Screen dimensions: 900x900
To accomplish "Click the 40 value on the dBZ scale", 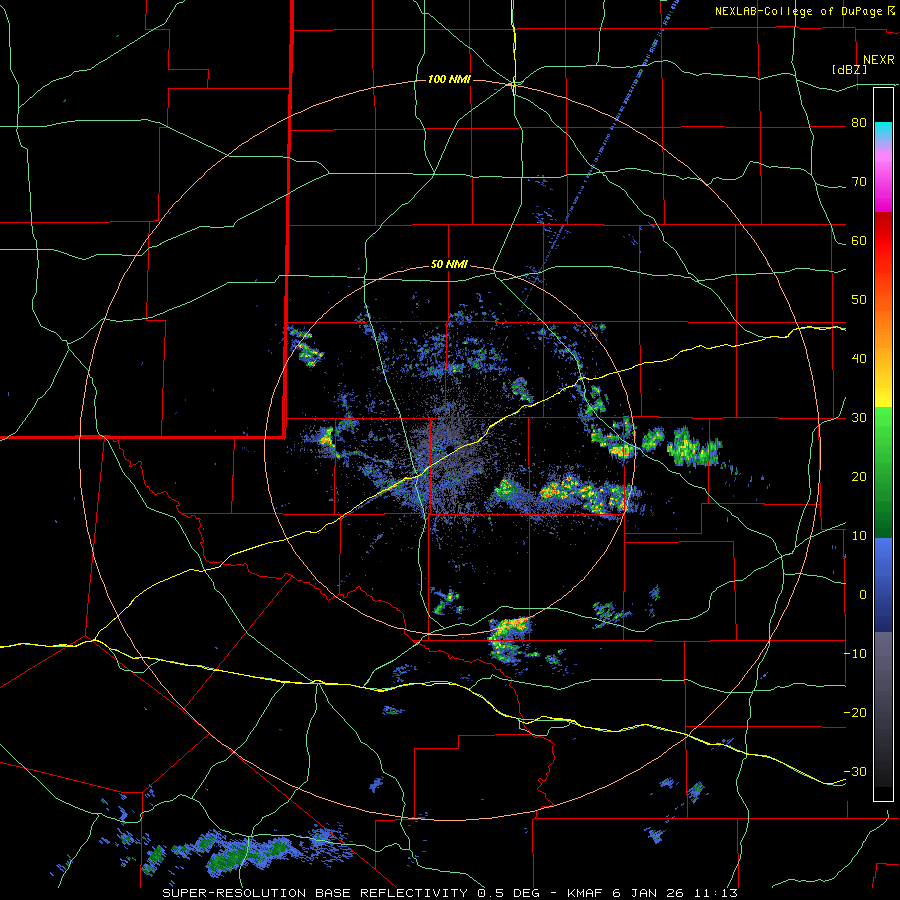I will coord(859,359).
